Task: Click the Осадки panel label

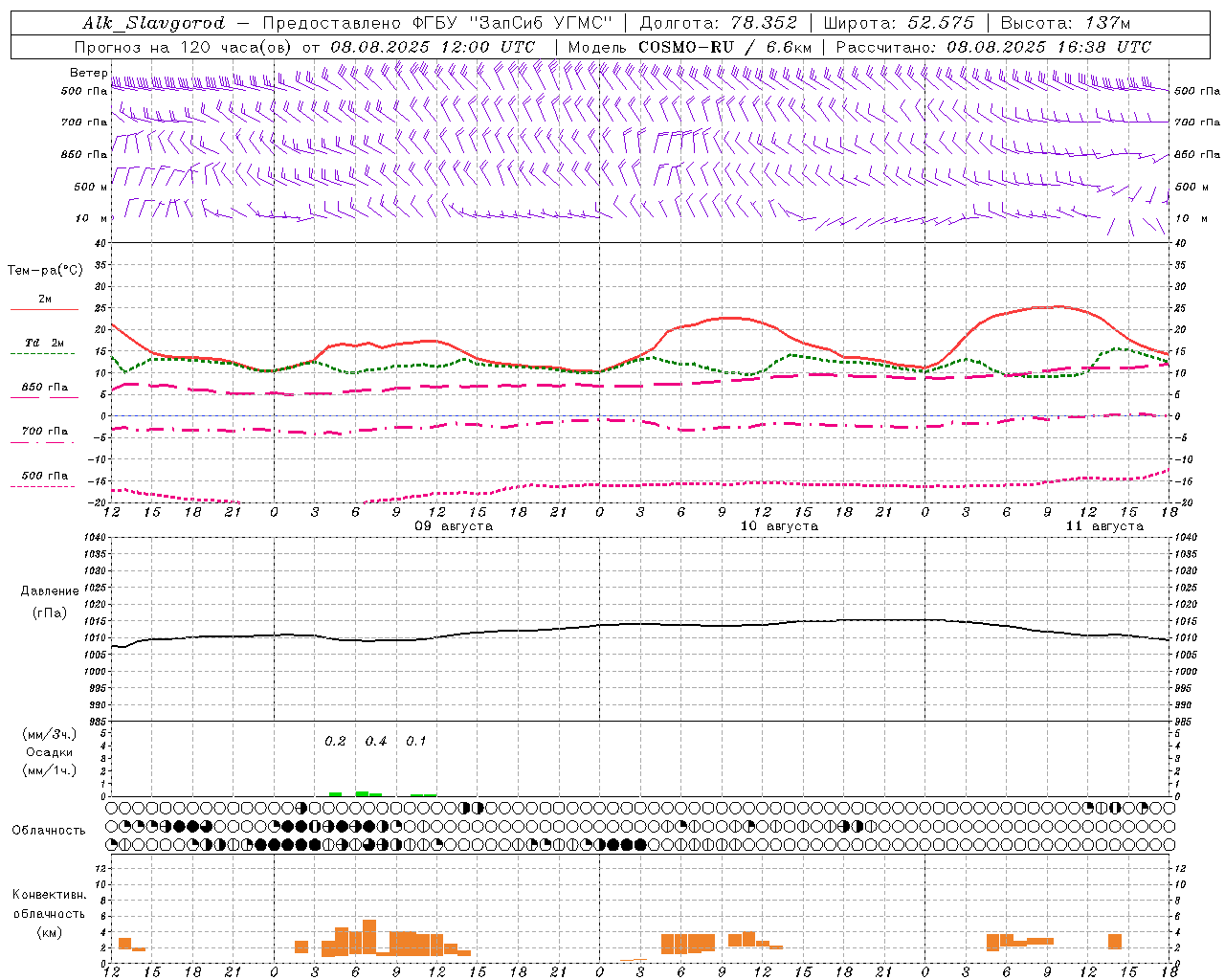Action: point(50,752)
